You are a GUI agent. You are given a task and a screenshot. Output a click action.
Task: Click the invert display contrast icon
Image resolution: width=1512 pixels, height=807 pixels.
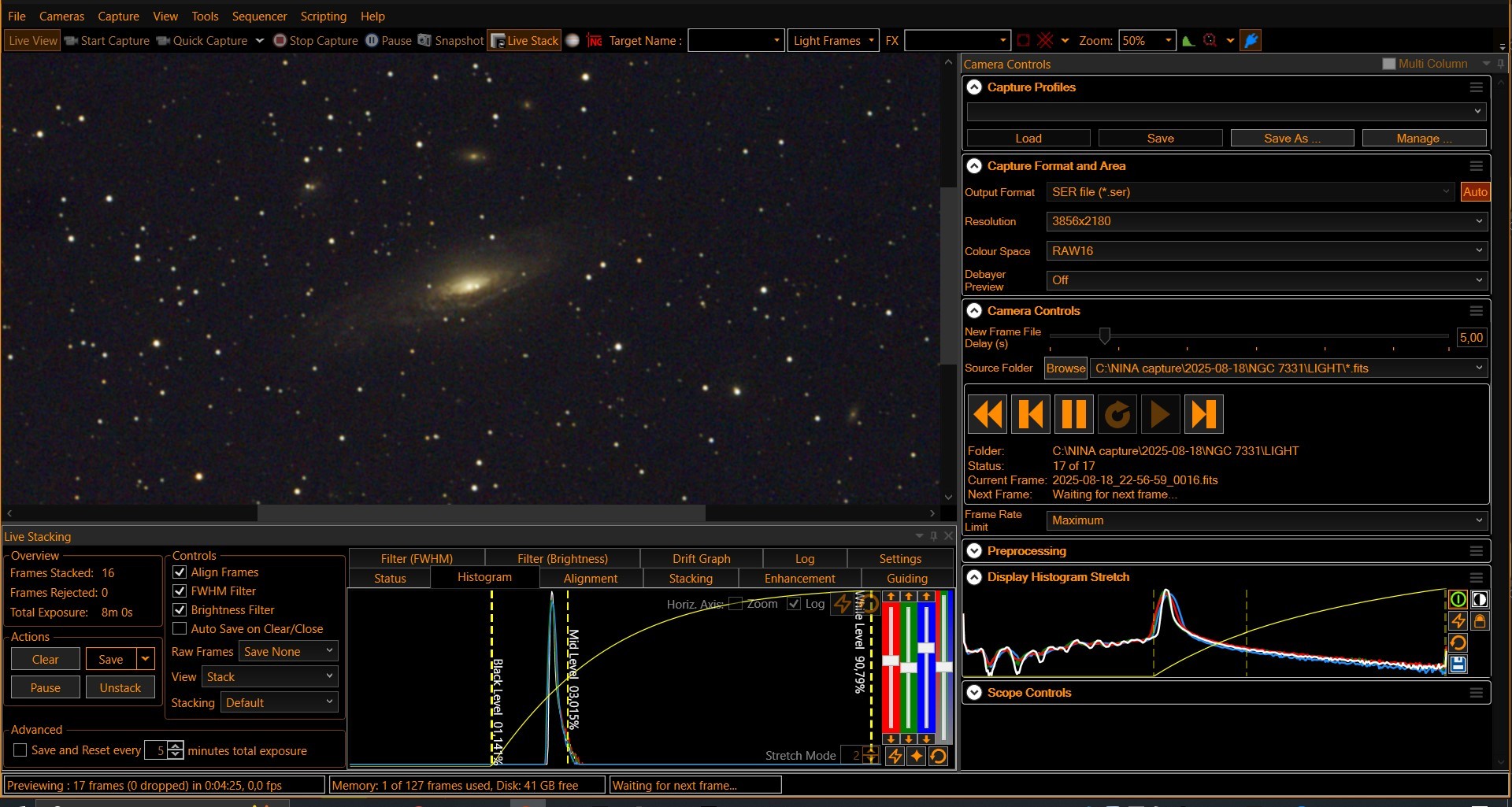point(1479,599)
